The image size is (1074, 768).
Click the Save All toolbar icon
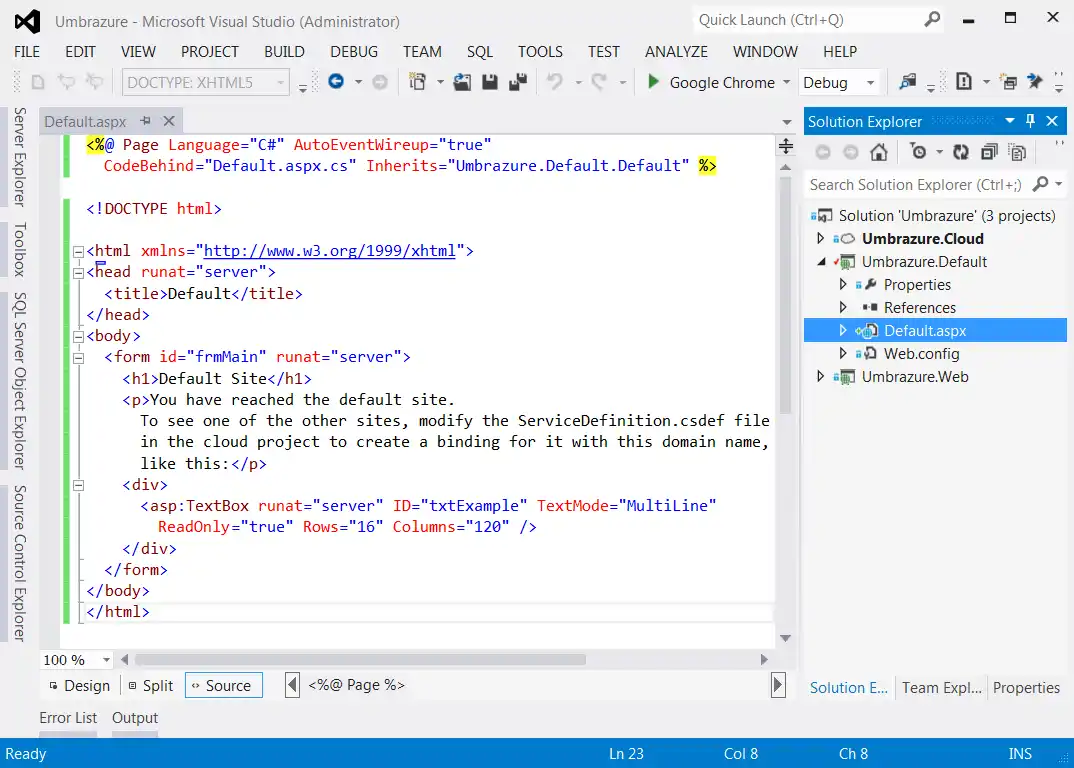tap(518, 82)
